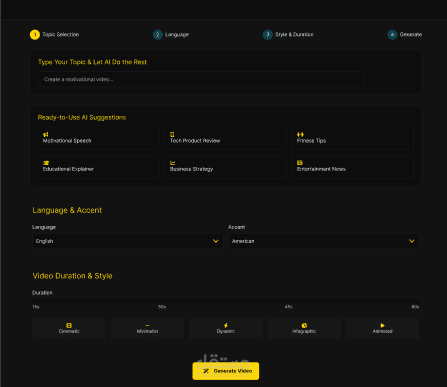Click the 45s duration label

click(x=289, y=307)
